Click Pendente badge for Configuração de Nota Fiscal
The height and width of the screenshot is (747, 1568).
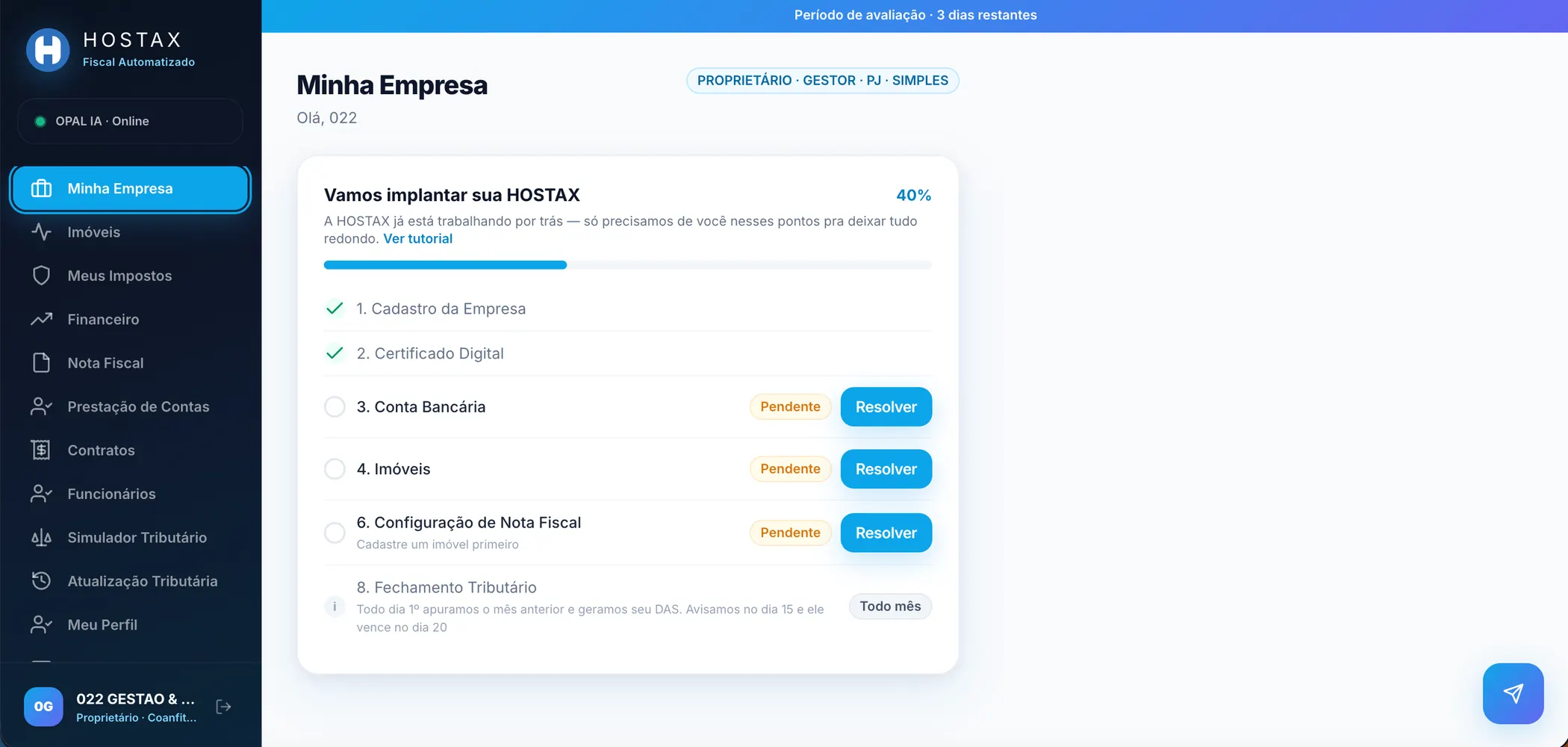pos(790,533)
